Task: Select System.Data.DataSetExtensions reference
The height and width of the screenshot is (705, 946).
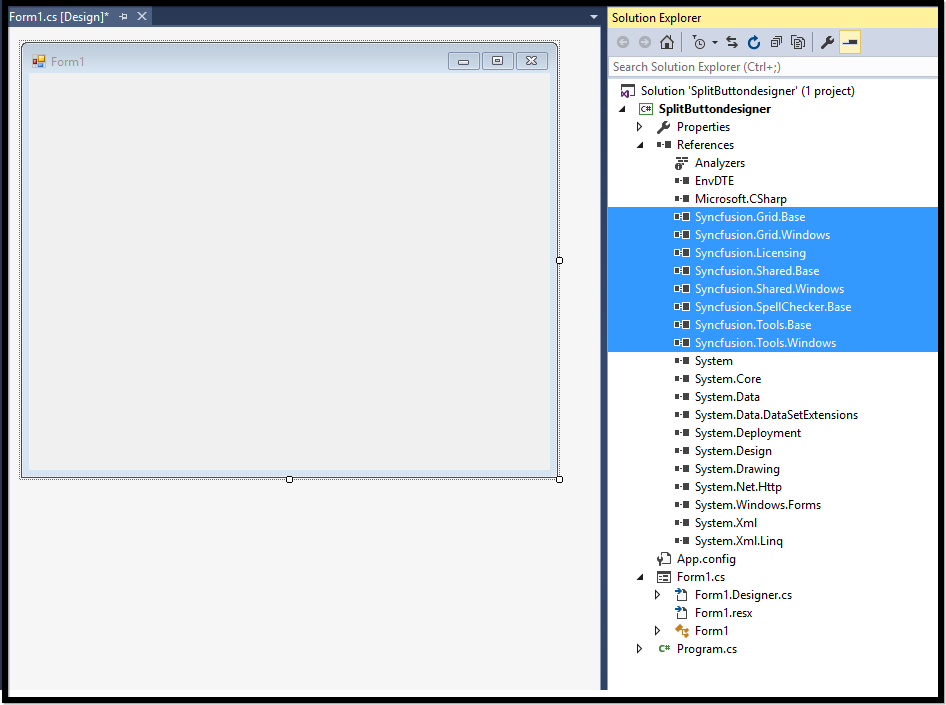Action: click(x=776, y=415)
